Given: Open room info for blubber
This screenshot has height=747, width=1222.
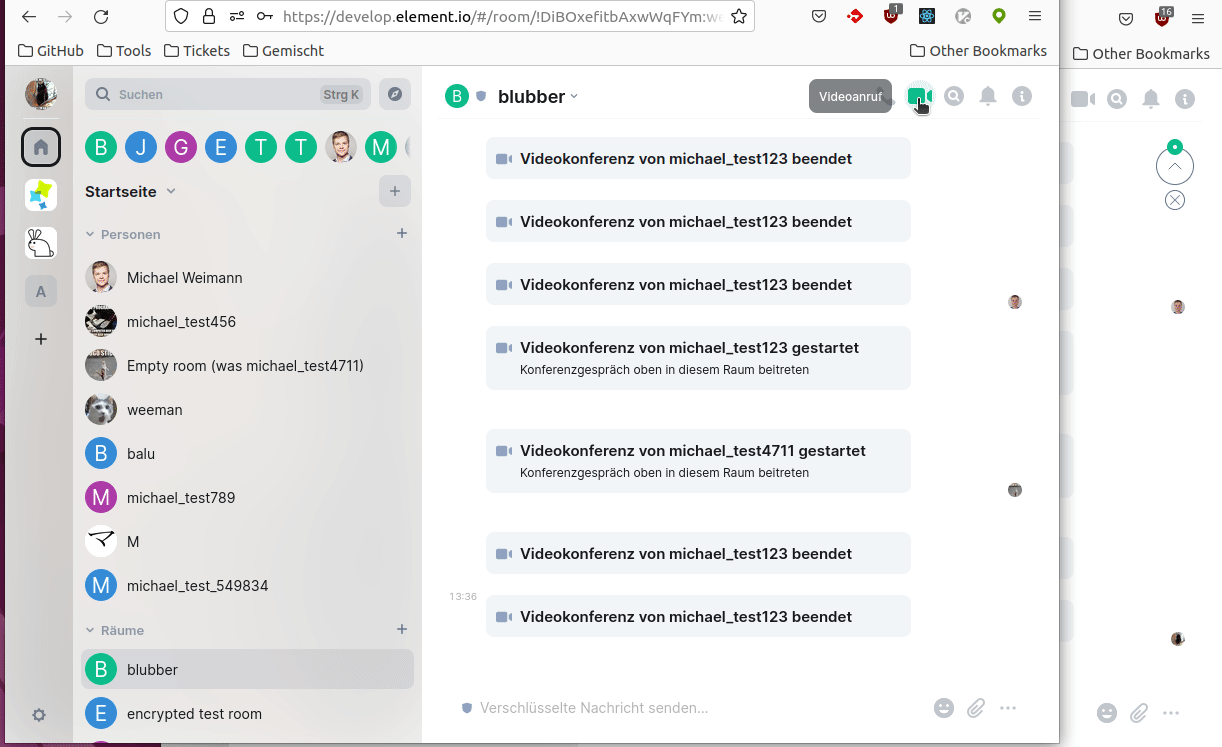Looking at the screenshot, I should click(x=1021, y=96).
